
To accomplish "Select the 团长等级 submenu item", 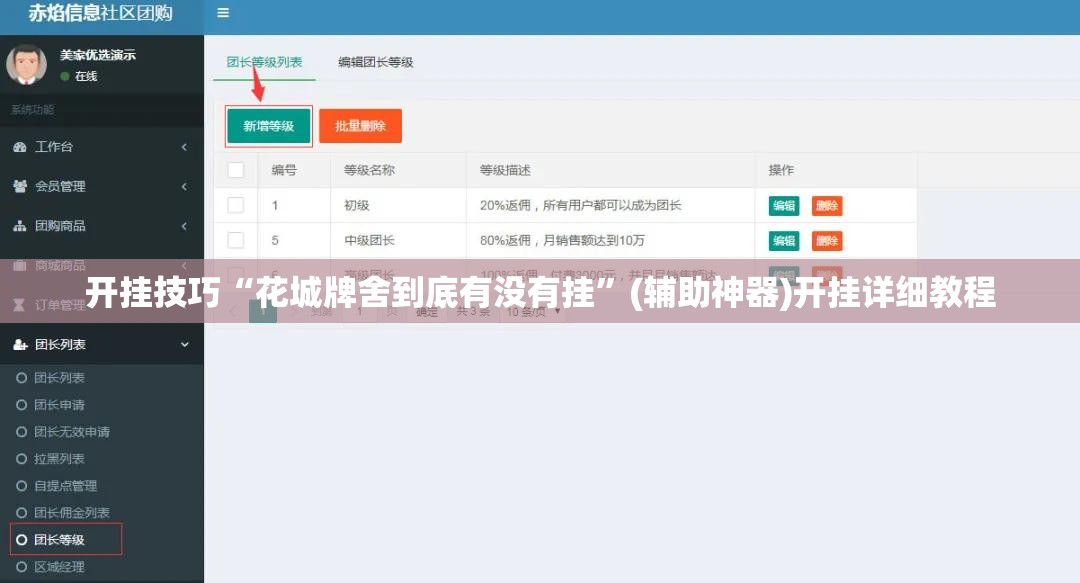I will coord(66,539).
